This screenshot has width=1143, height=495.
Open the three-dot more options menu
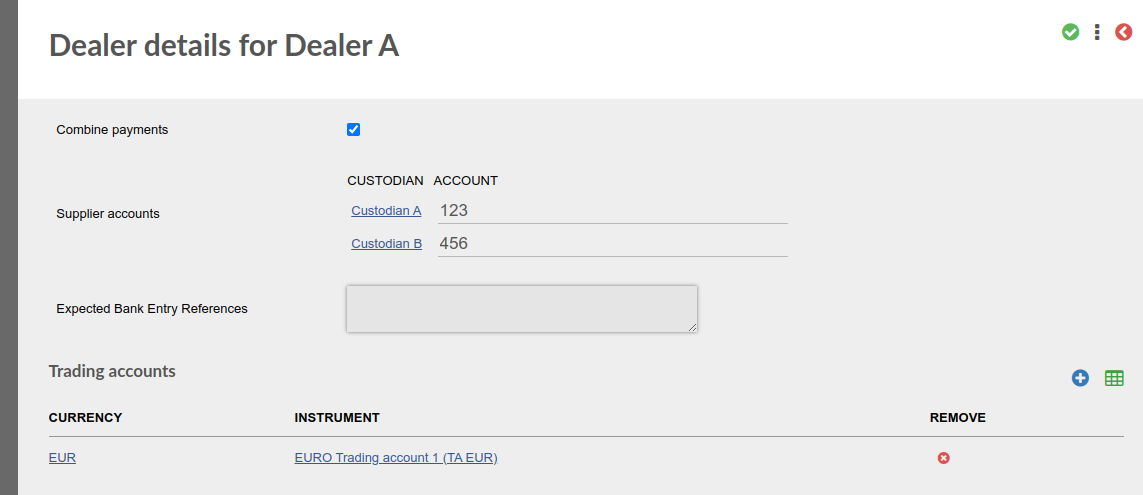pos(1097,32)
